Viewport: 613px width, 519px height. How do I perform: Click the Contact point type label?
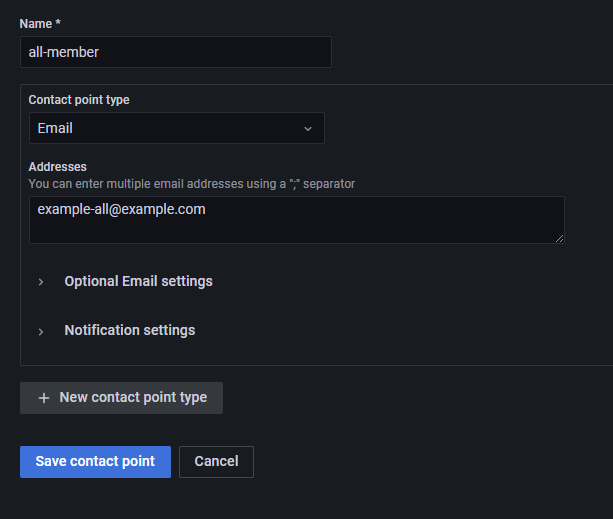tap(79, 100)
